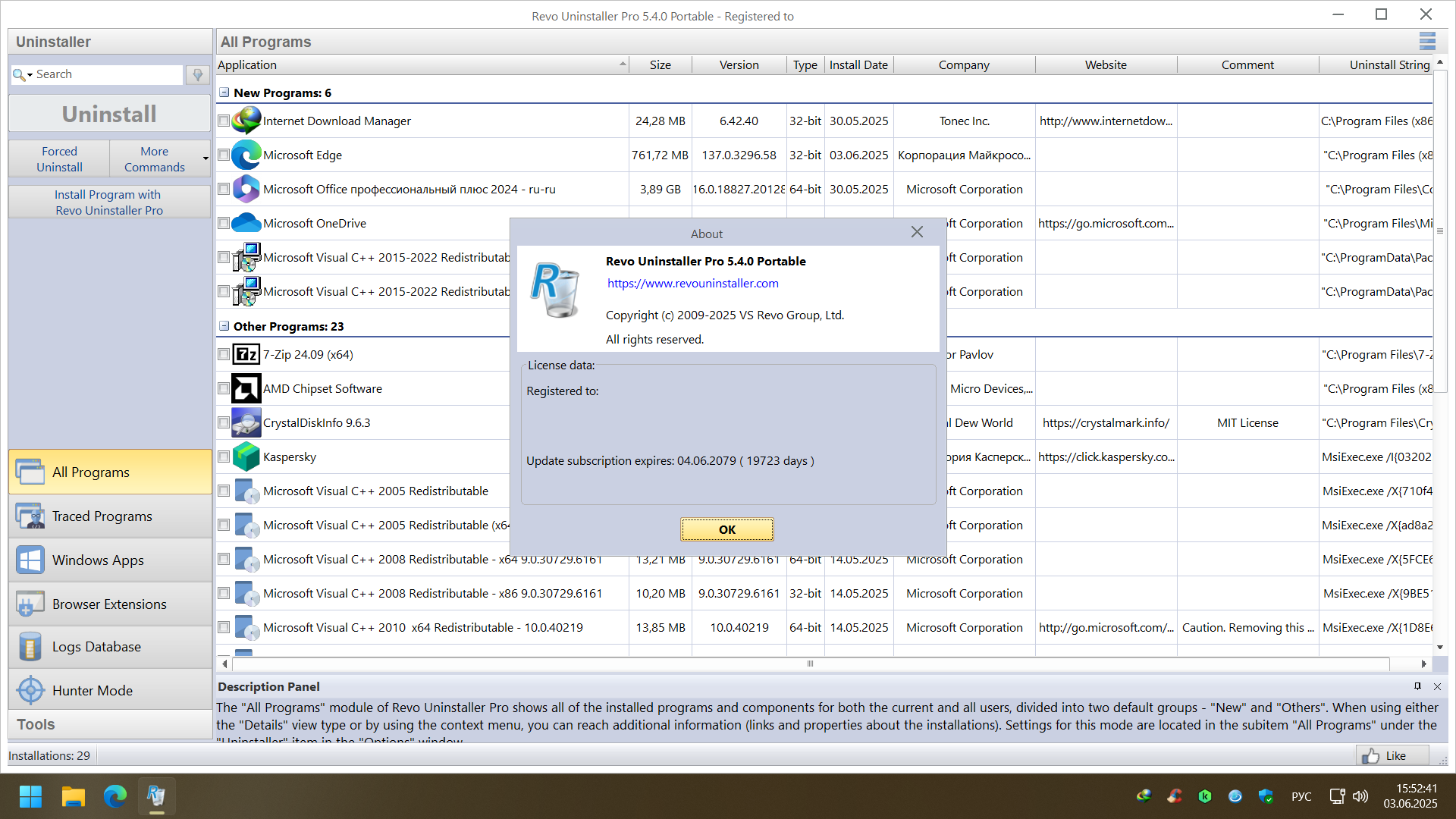This screenshot has height=819, width=1456.
Task: Close the About dialog
Action: 917,232
